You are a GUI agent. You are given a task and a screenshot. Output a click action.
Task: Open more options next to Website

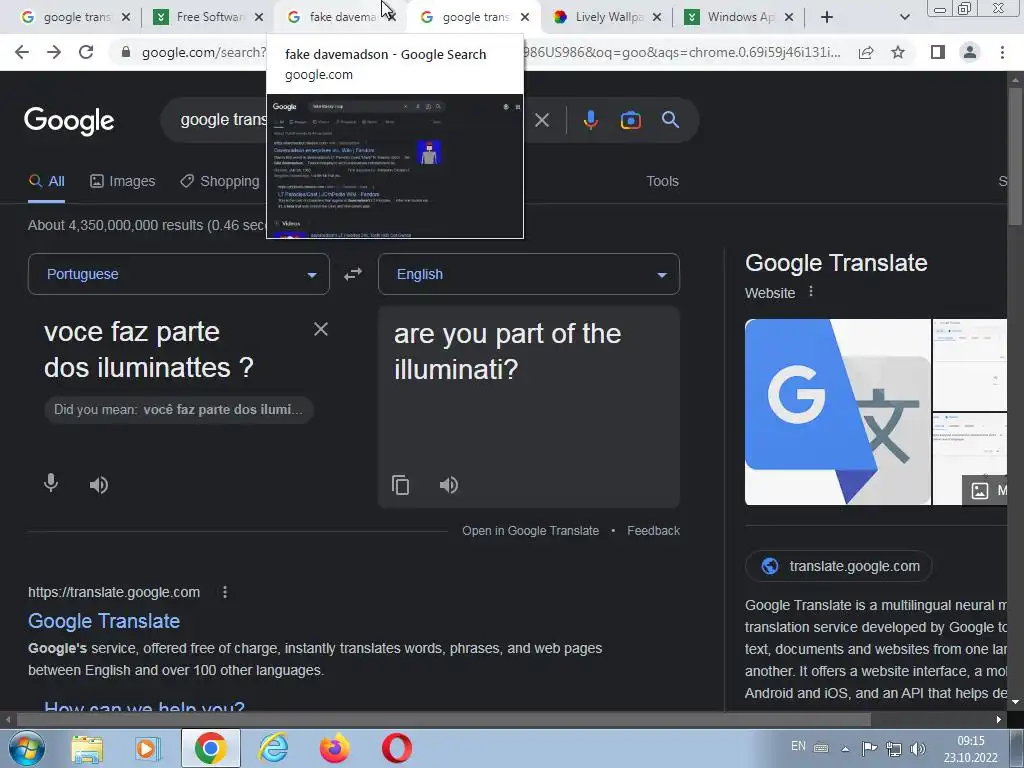click(811, 292)
